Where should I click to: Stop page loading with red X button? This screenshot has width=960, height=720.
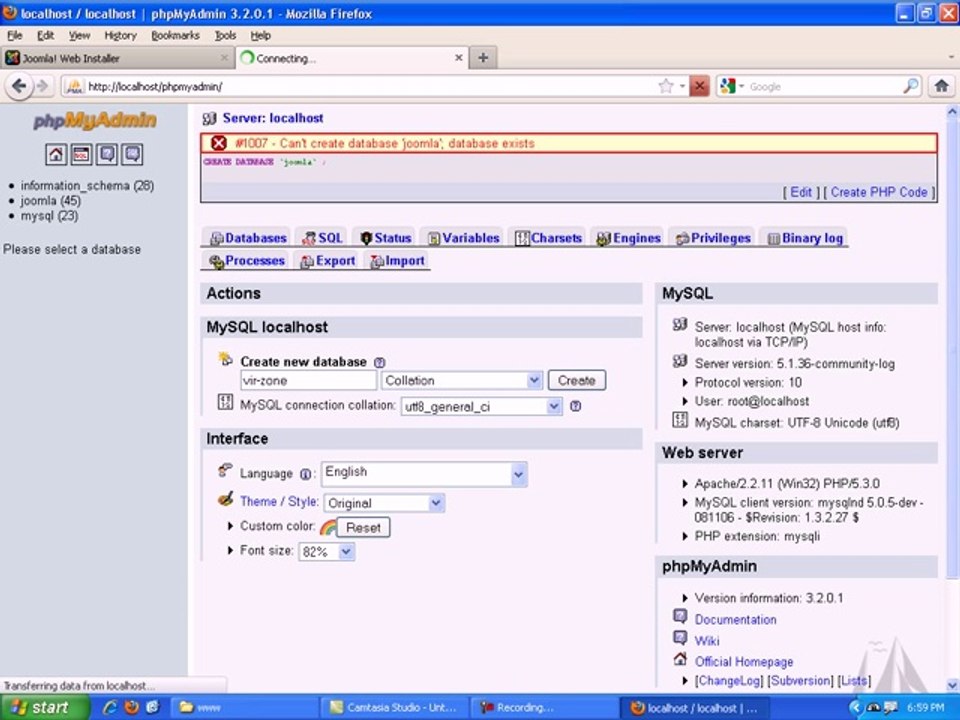[x=699, y=86]
